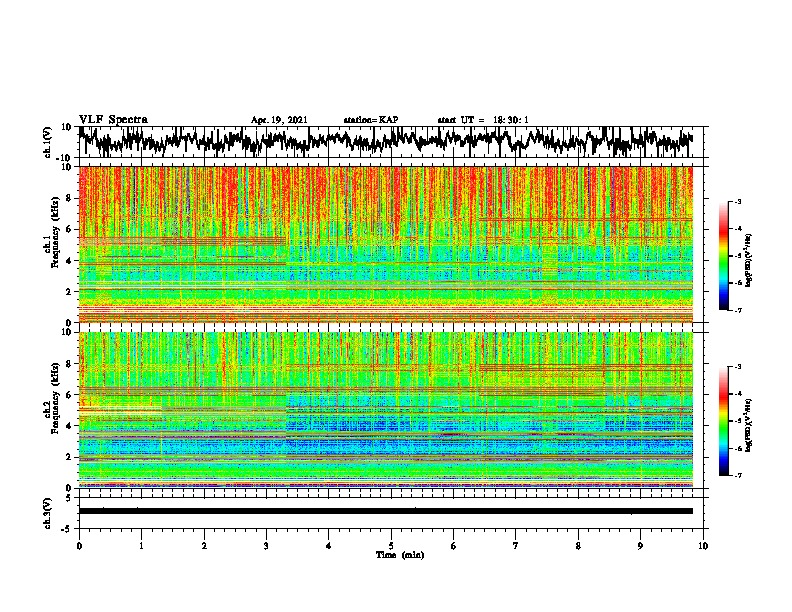Click time axis tick label "5"
Image resolution: width=792 pixels, height=612 pixels.
(391, 546)
